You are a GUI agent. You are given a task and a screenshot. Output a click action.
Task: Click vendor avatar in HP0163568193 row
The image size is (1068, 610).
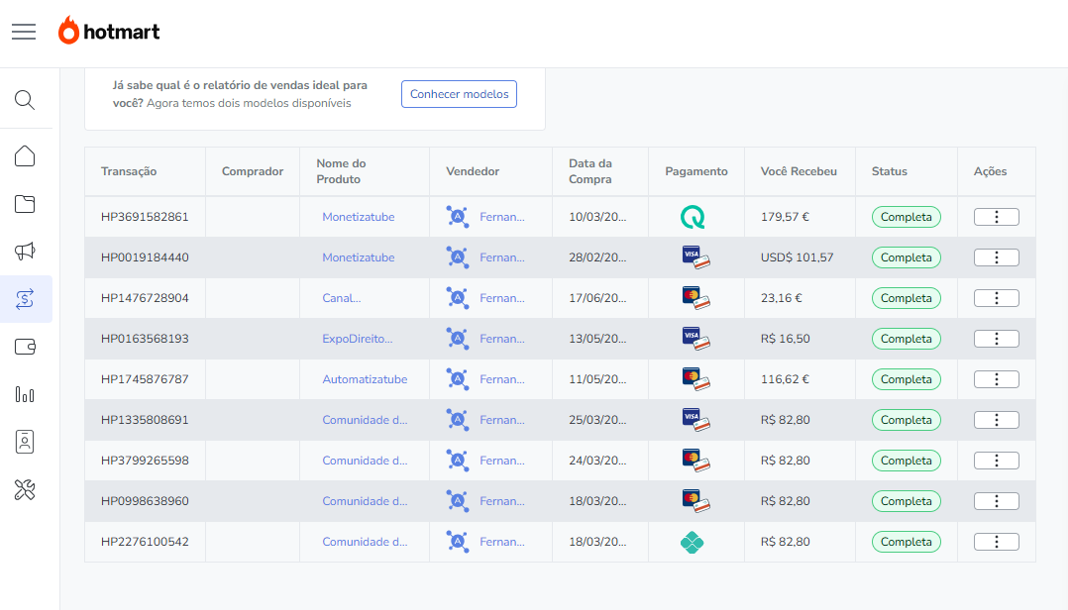458,338
